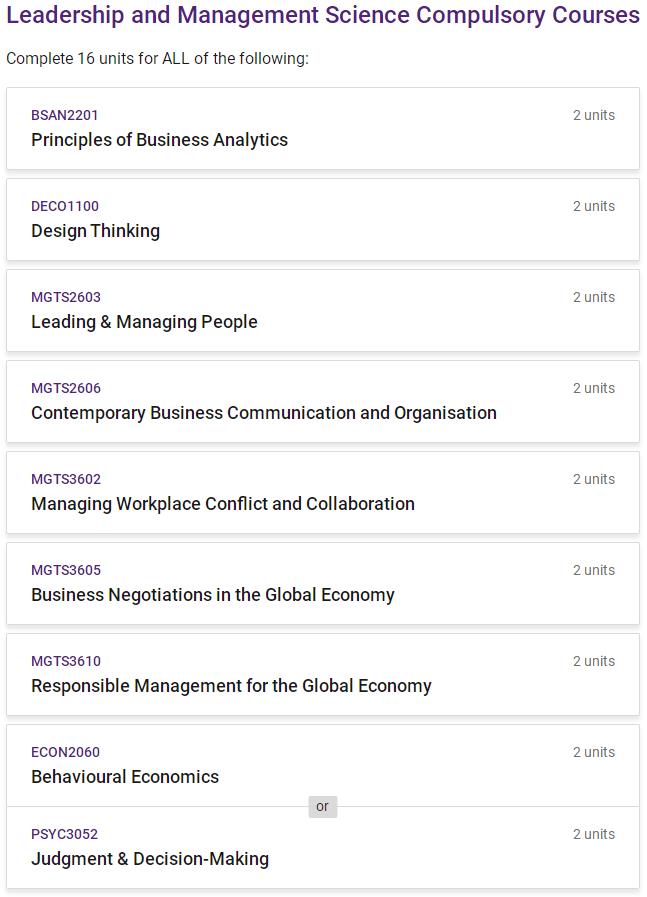Click Principles of Business Analytics title
Viewport: 647px width, 897px height.
(x=159, y=140)
